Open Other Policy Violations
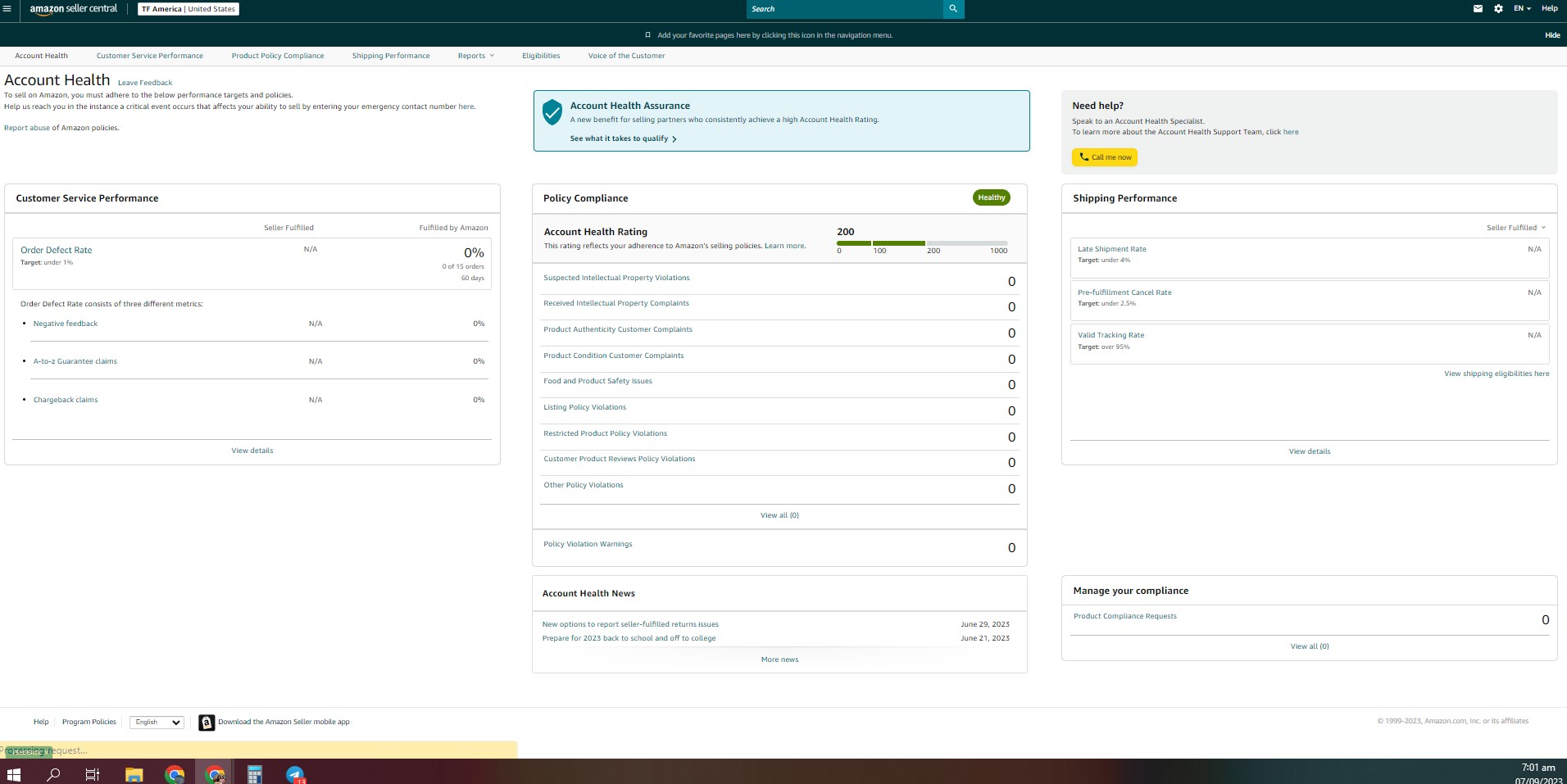 click(584, 485)
